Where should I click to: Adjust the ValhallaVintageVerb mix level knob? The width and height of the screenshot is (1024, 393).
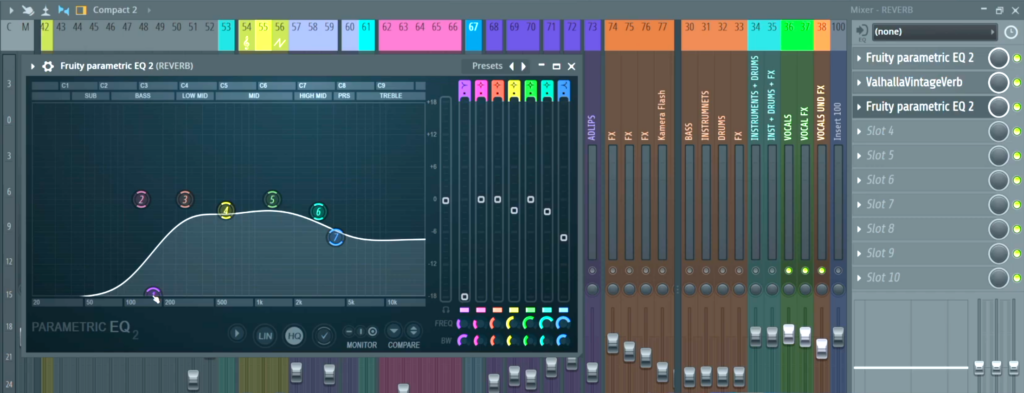(x=999, y=83)
